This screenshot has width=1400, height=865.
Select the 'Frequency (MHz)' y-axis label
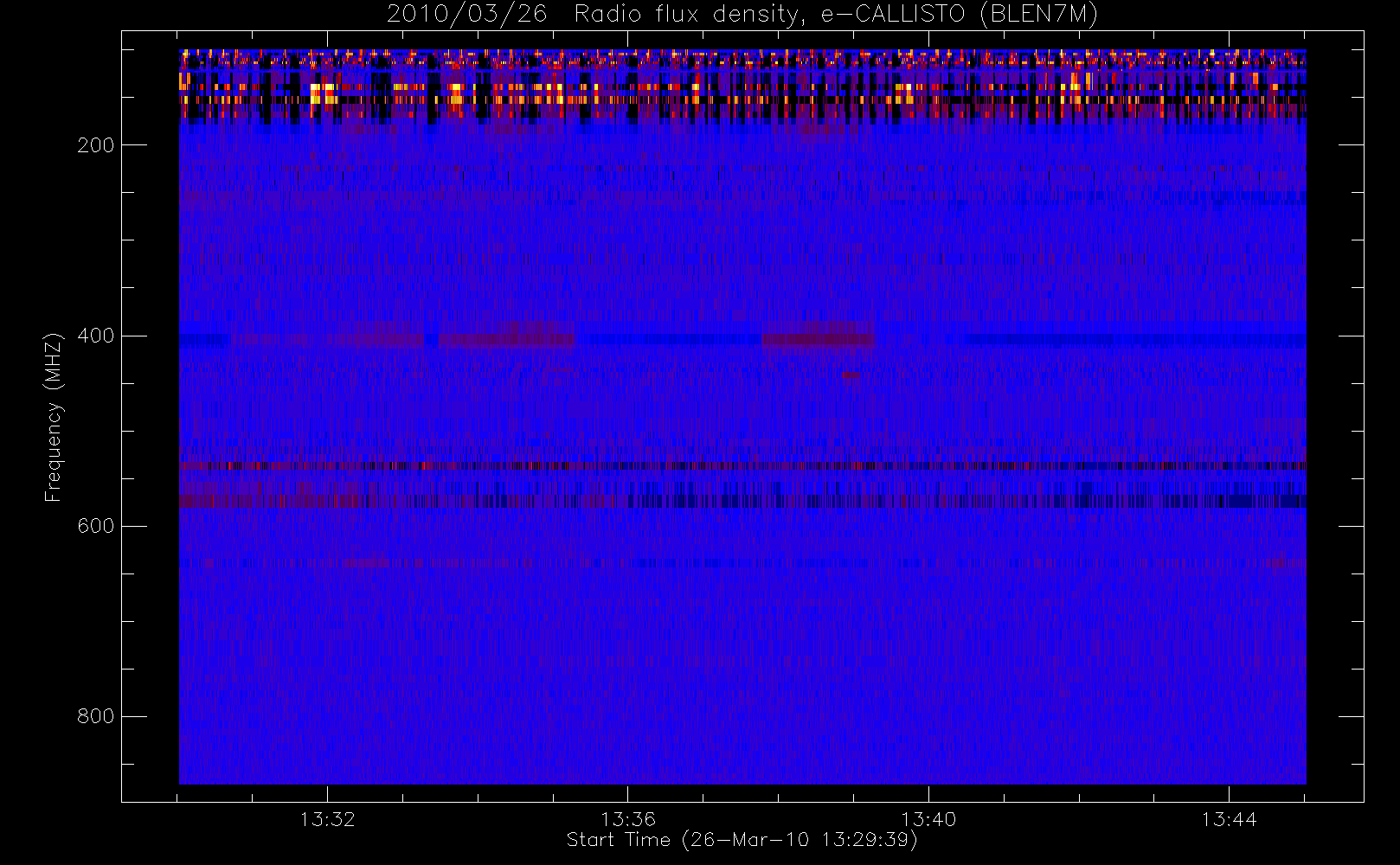click(x=54, y=417)
